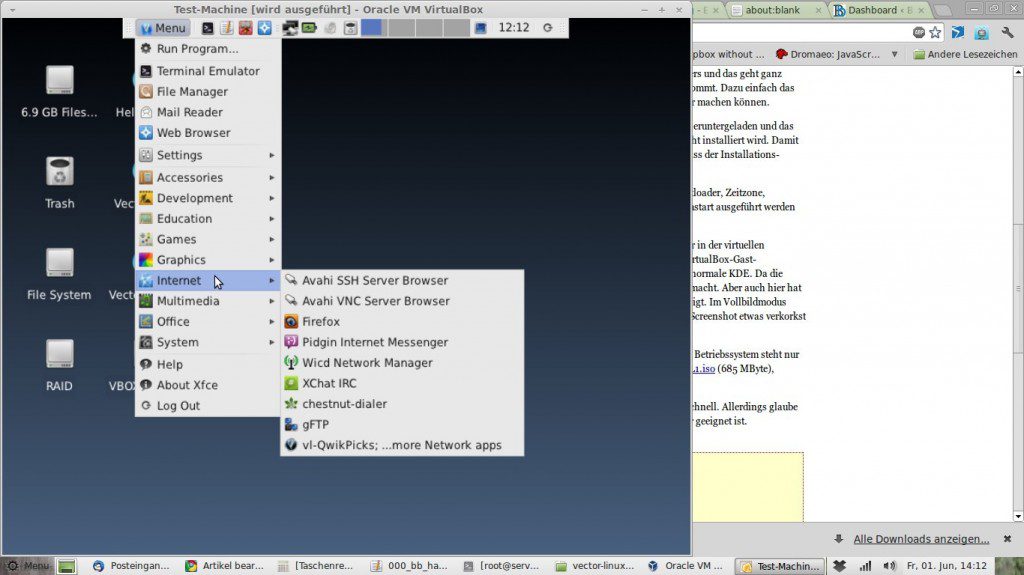This screenshot has height=575, width=1024.
Task: Expand the bookmarks overflow dropdown arrow
Action: coord(895,54)
